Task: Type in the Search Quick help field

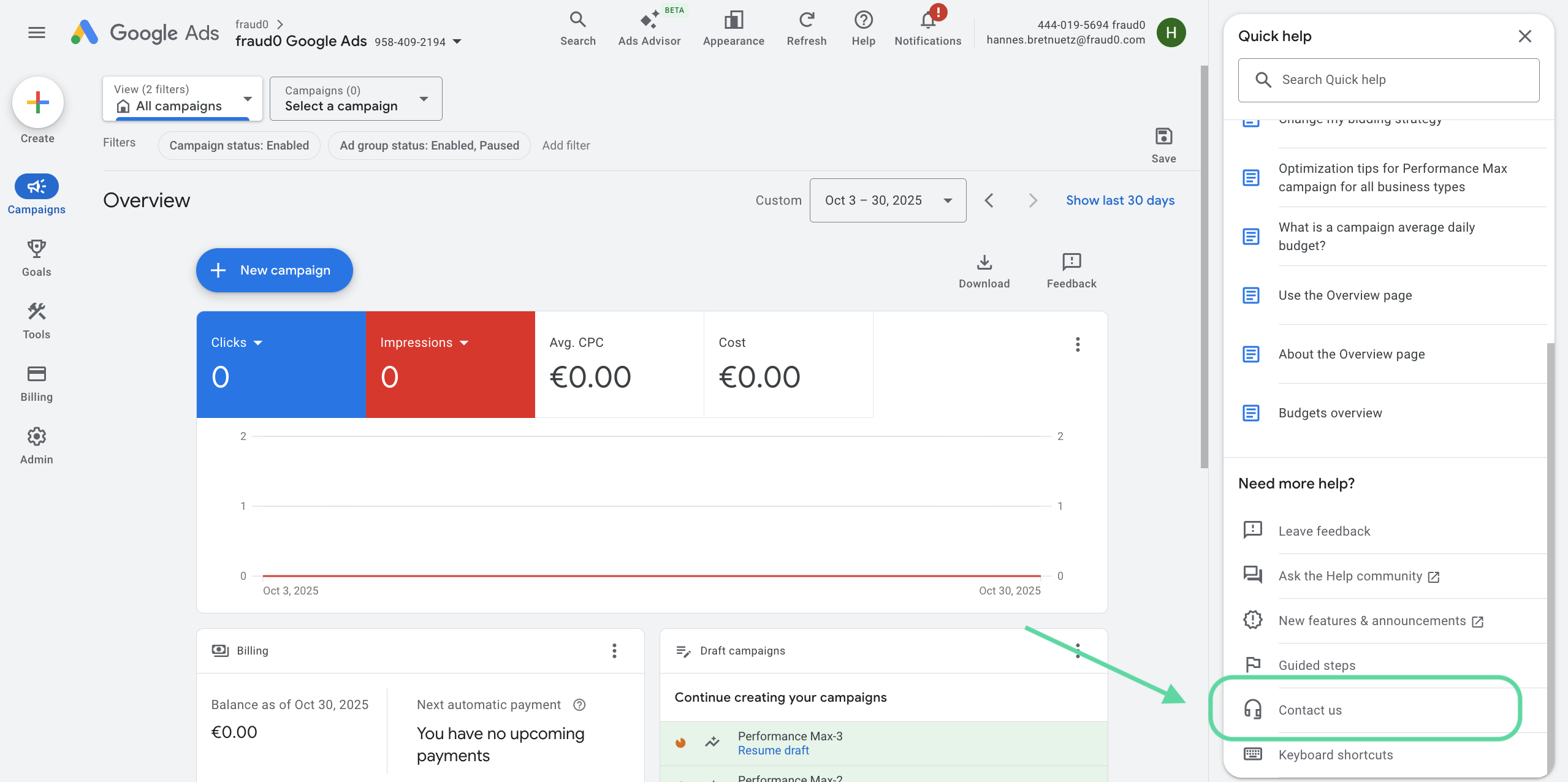Action: click(x=1388, y=80)
